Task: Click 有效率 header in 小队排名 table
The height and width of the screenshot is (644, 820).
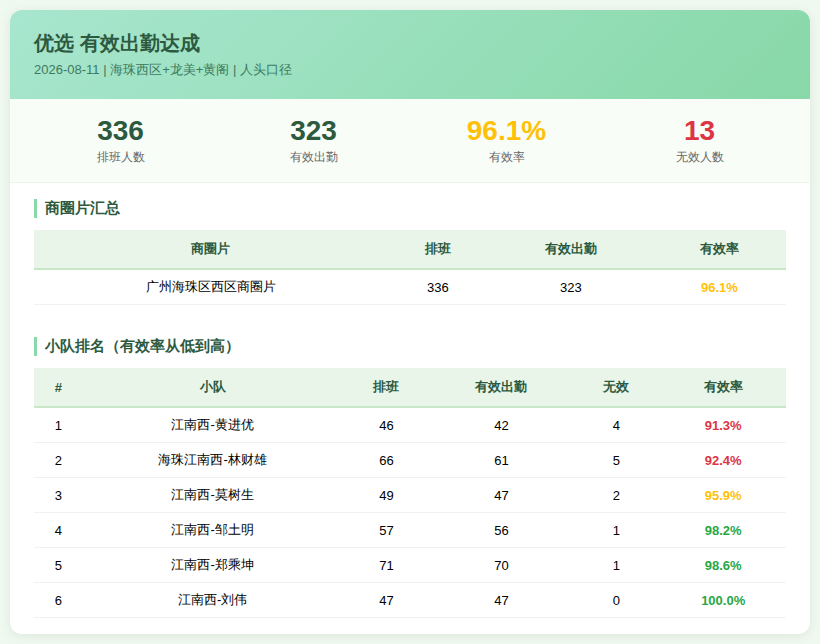Action: pos(723,387)
